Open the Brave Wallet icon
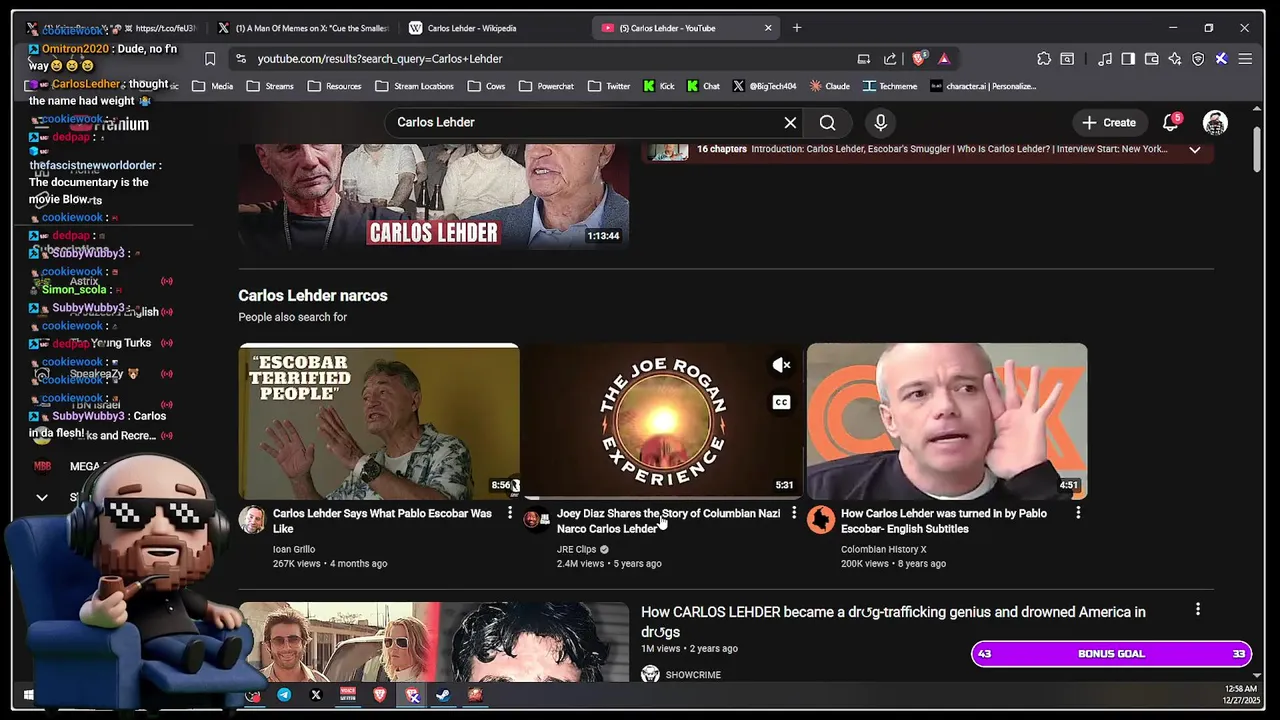The width and height of the screenshot is (1280, 720). (x=1151, y=59)
